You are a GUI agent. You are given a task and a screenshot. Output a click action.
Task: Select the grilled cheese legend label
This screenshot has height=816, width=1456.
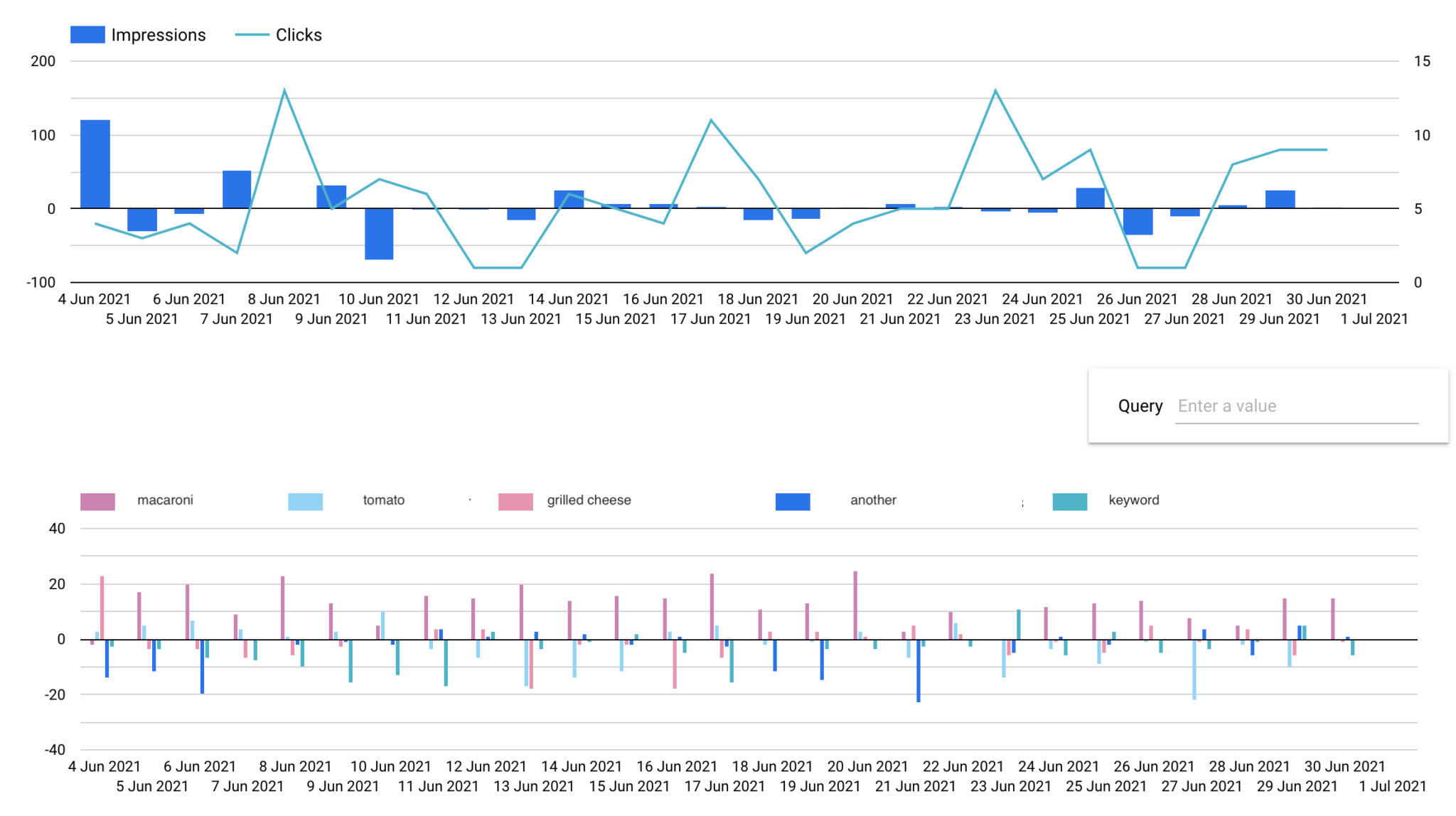click(x=589, y=500)
